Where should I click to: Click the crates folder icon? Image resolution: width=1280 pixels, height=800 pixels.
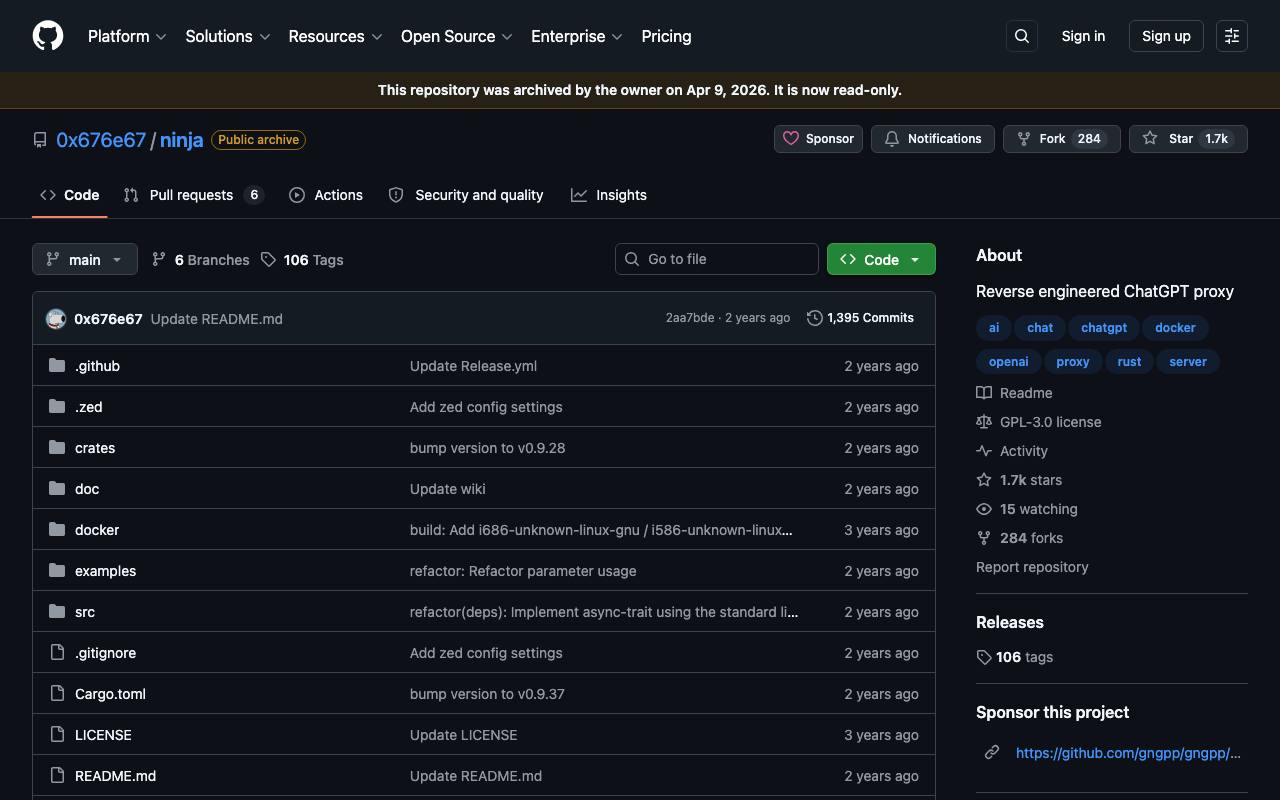[57, 448]
